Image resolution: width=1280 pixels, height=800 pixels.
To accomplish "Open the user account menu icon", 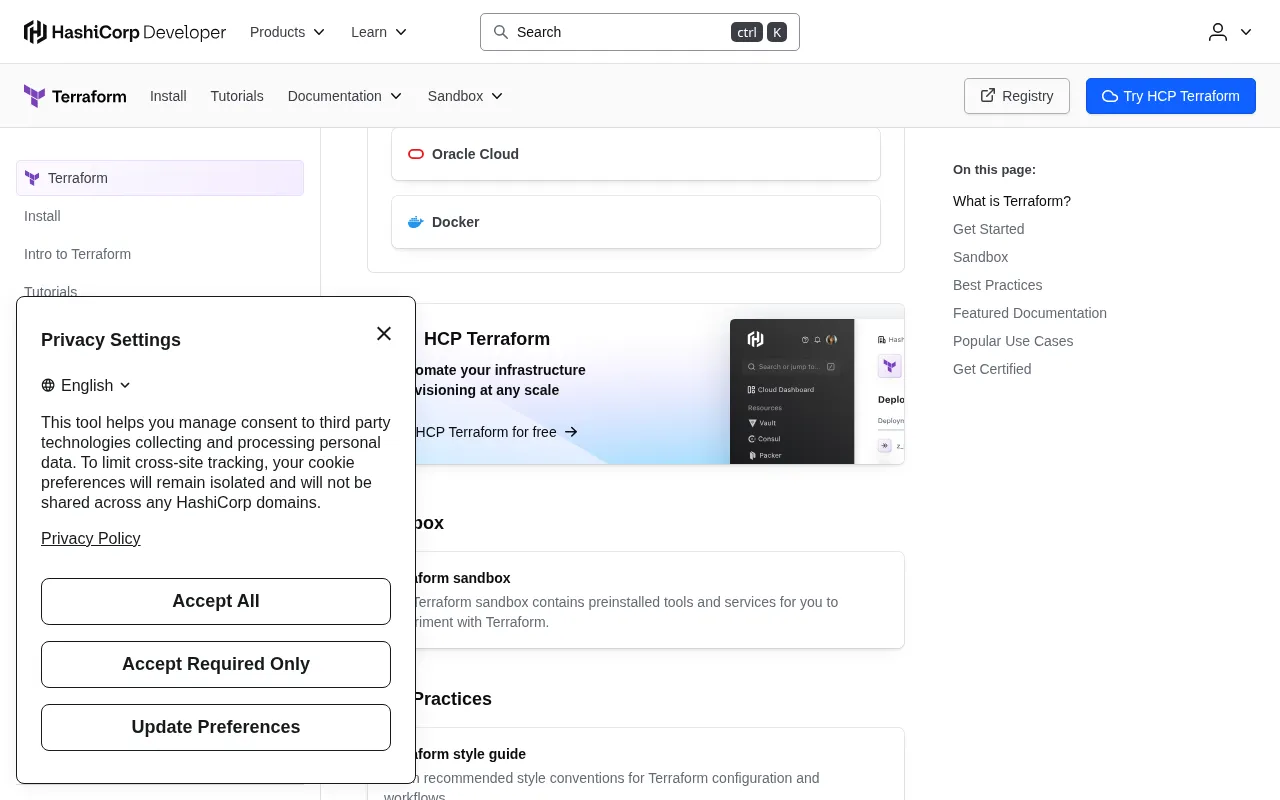I will point(1218,32).
